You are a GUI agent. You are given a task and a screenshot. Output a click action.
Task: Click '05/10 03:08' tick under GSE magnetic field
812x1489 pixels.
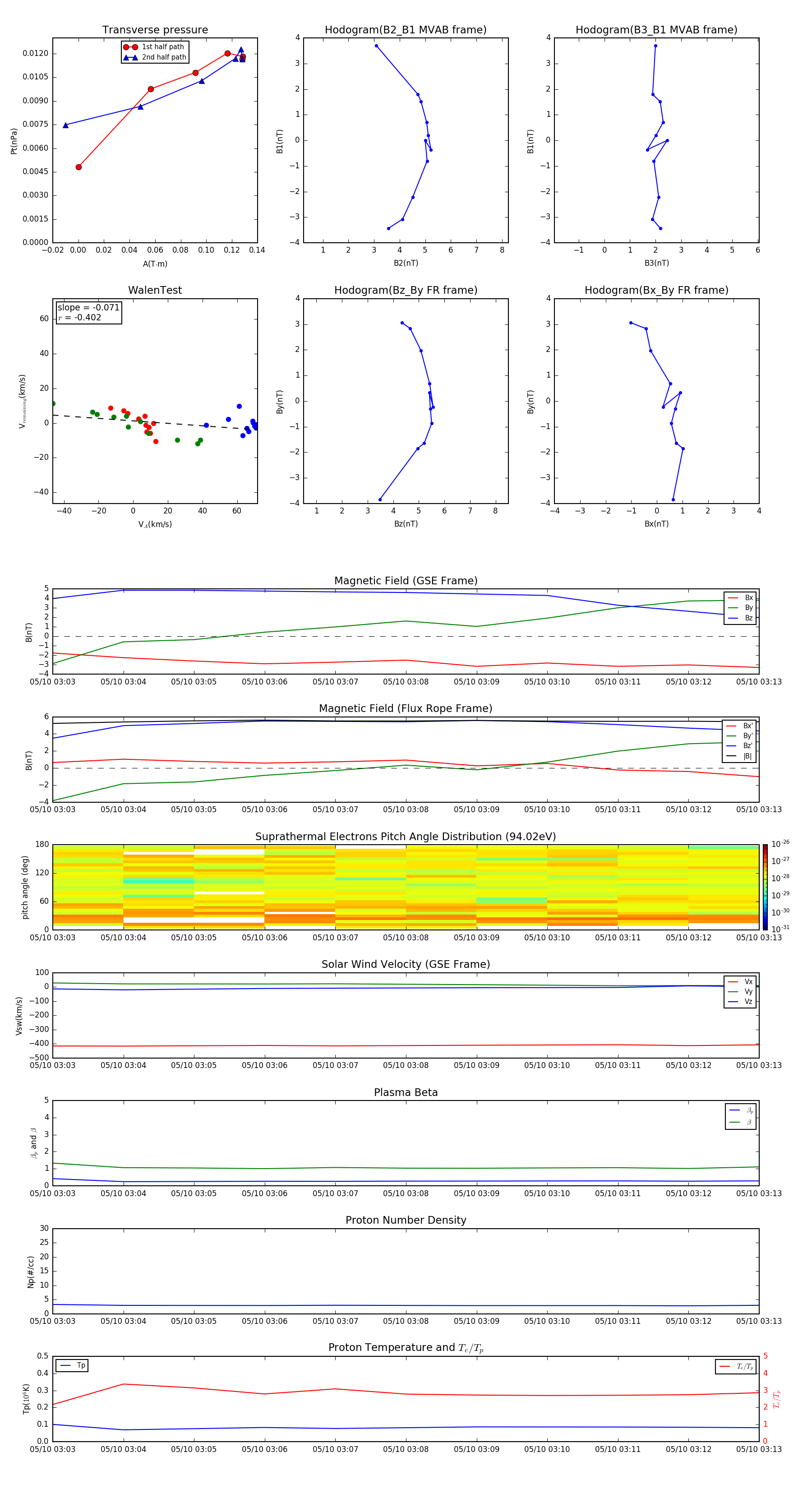pyautogui.click(x=406, y=682)
